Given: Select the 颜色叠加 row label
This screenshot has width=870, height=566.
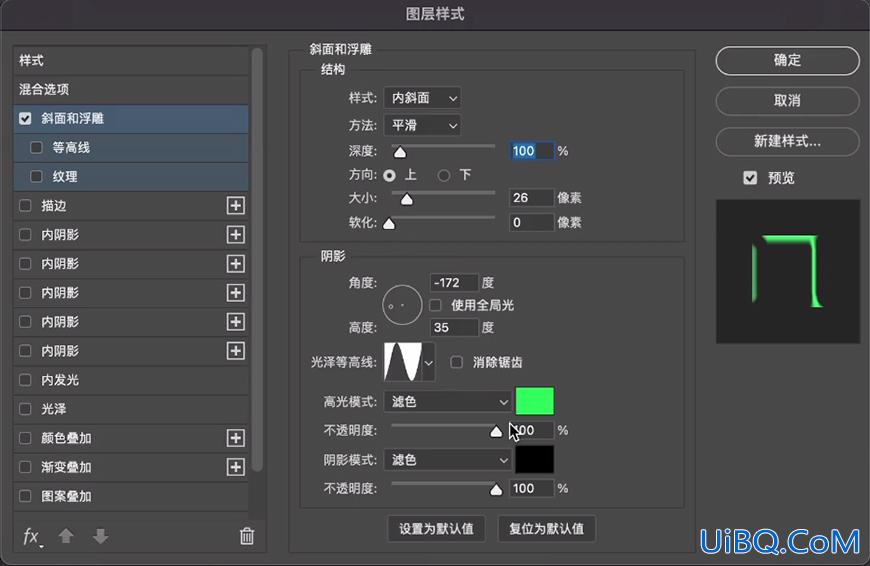Looking at the screenshot, I should tap(66, 438).
